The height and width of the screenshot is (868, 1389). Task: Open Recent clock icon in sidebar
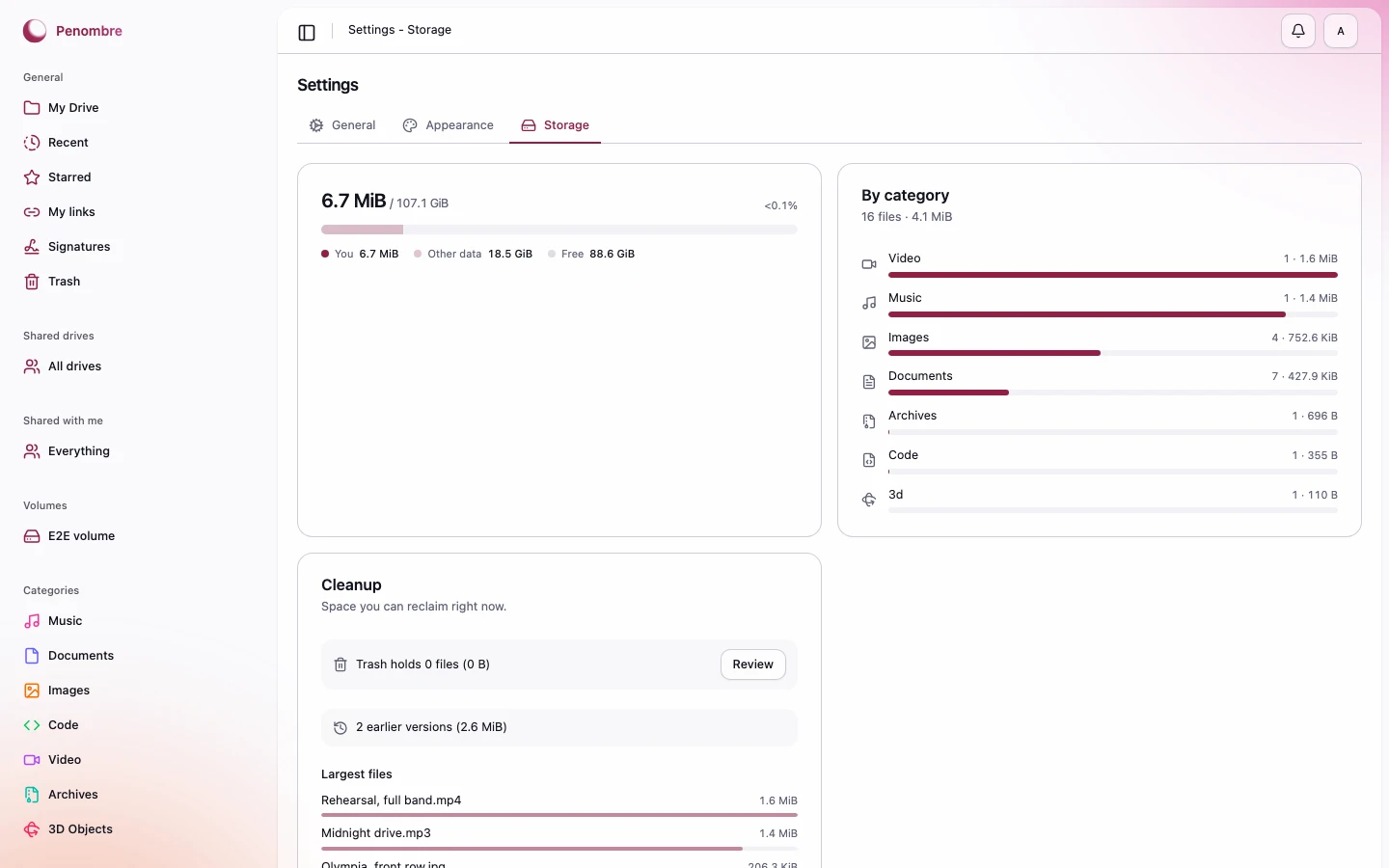coord(32,143)
